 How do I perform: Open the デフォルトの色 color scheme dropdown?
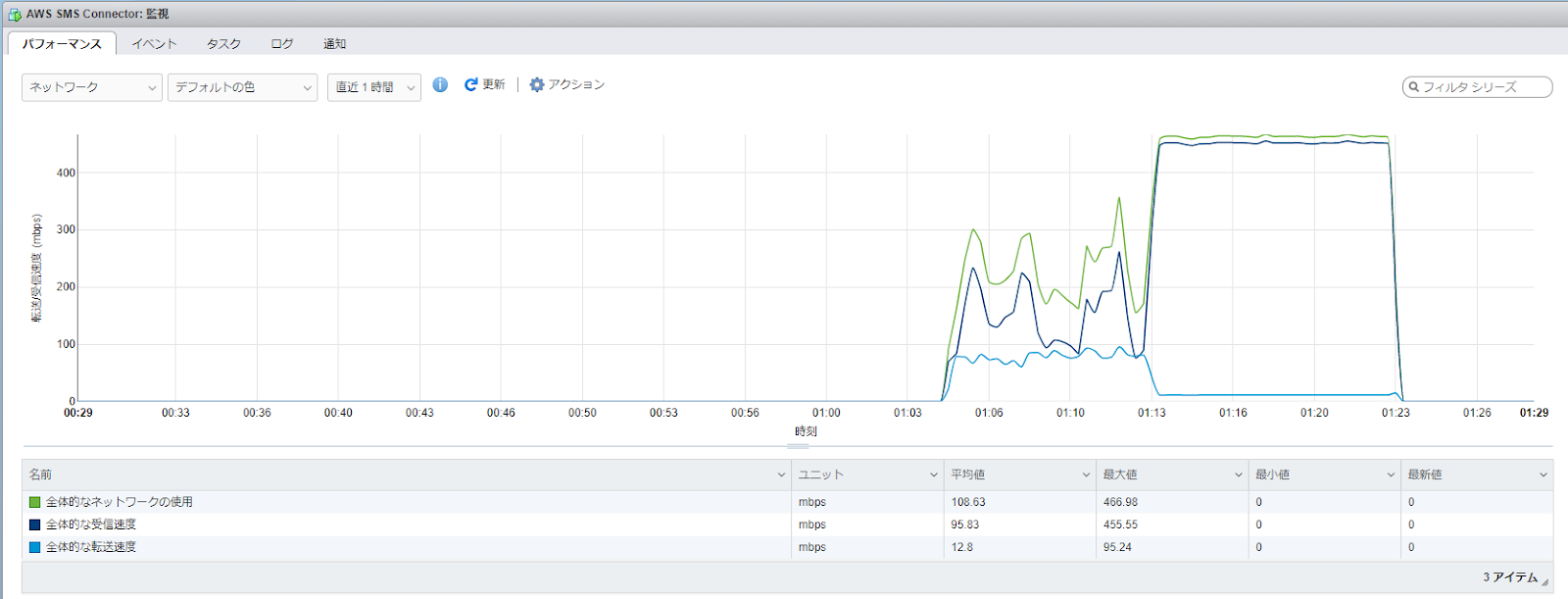(x=242, y=87)
